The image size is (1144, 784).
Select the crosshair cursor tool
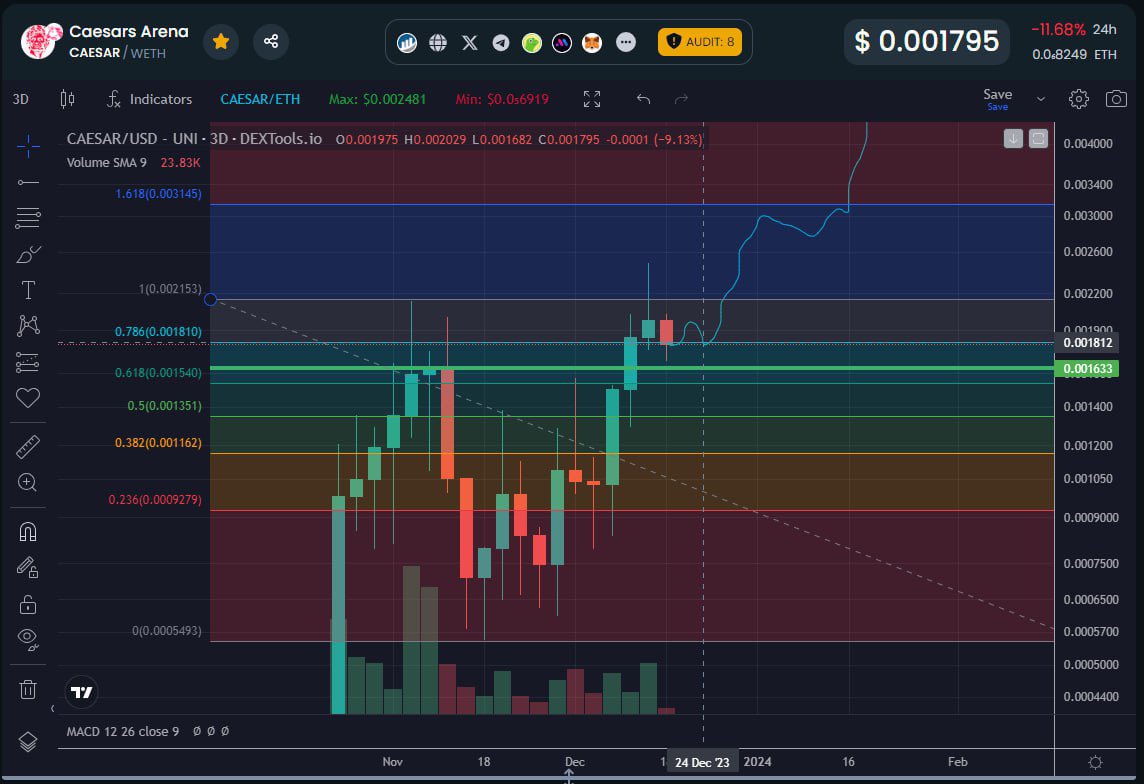pyautogui.click(x=28, y=146)
